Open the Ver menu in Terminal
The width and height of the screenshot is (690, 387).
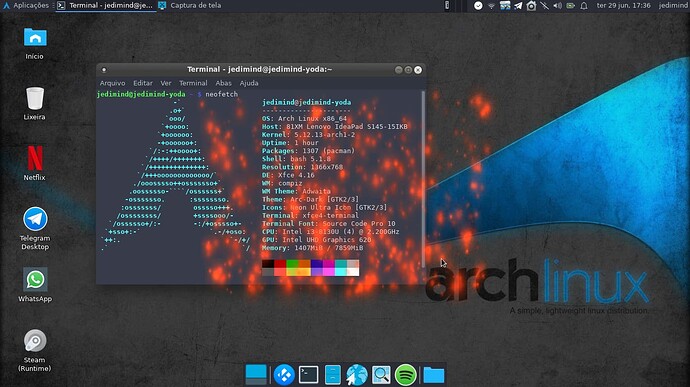(x=165, y=83)
